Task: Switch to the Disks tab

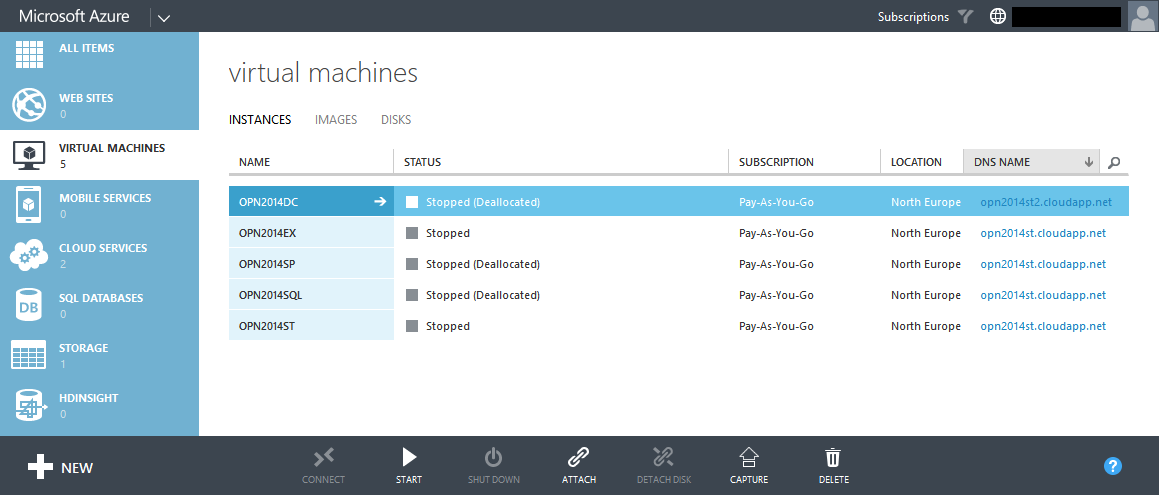Action: [x=396, y=120]
